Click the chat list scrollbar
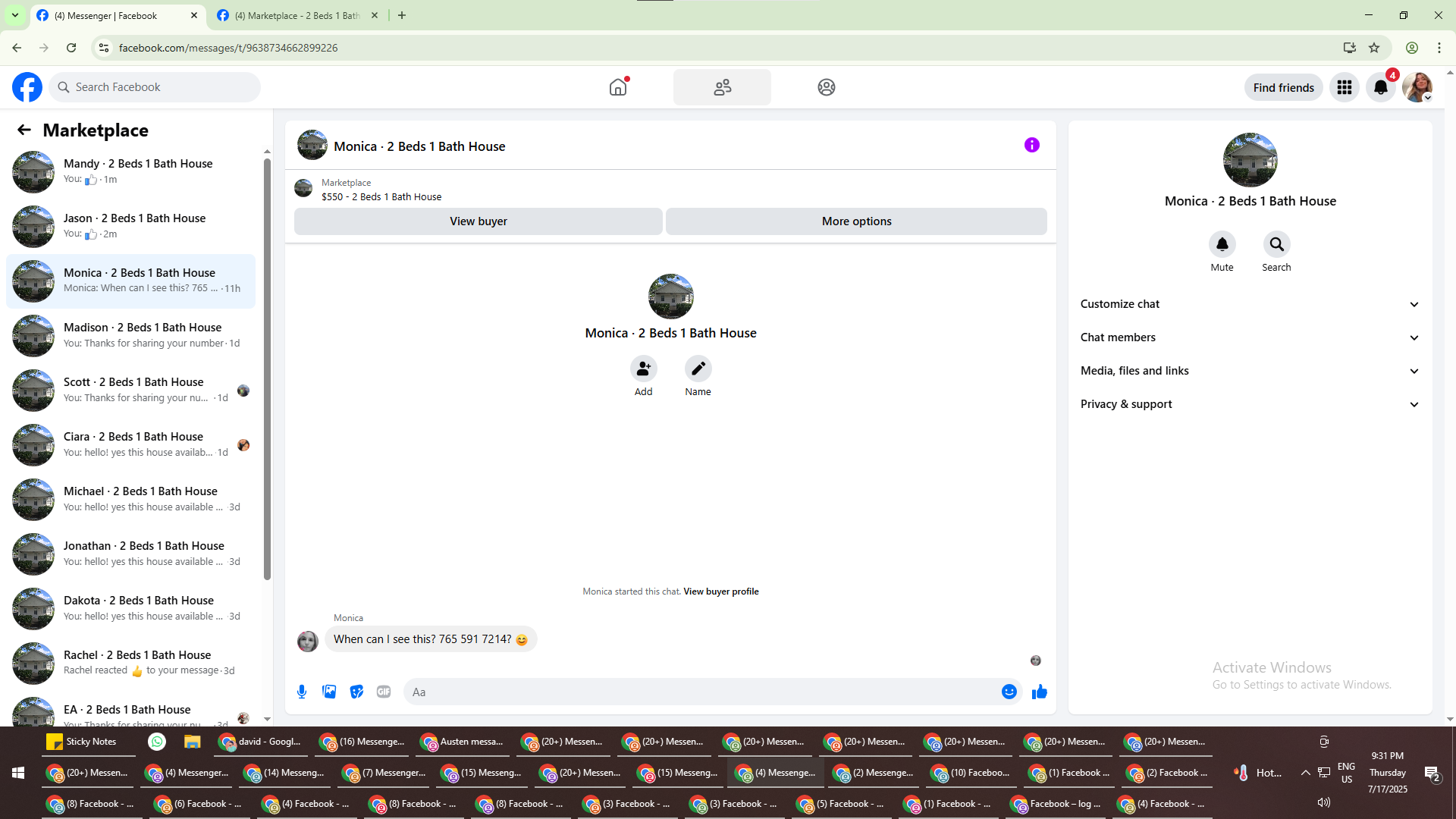This screenshot has height=819, width=1456. (267, 369)
